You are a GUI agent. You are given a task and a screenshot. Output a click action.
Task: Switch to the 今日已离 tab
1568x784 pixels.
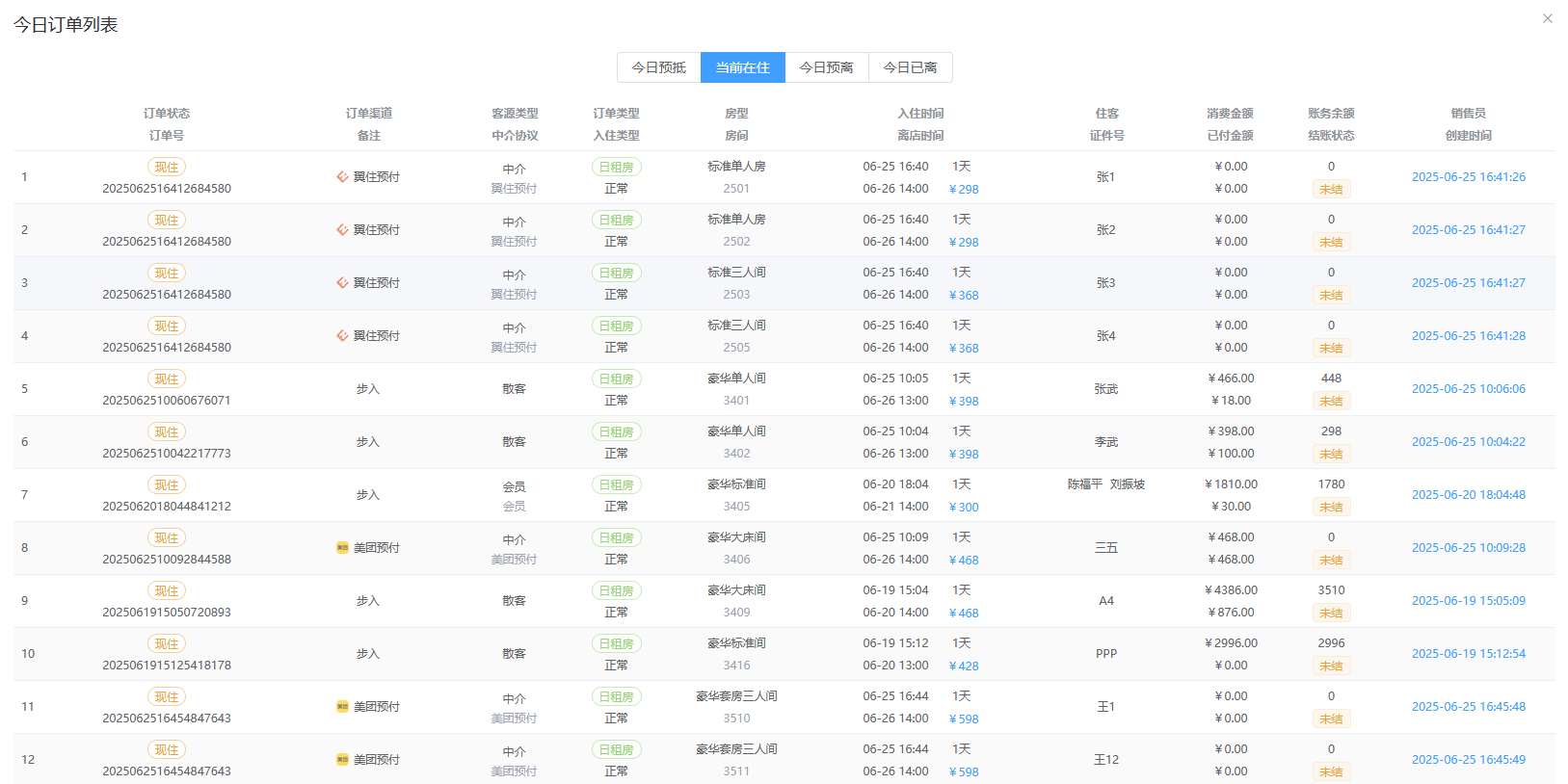(x=911, y=67)
